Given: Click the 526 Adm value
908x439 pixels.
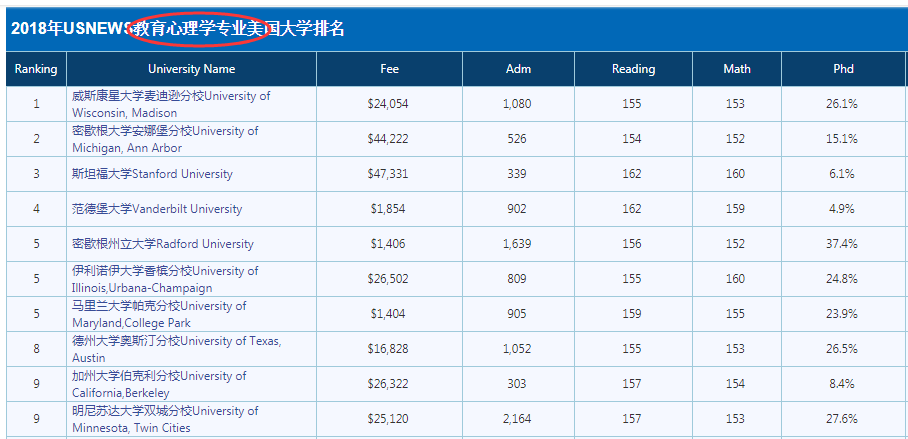Looking at the screenshot, I should [517, 139].
